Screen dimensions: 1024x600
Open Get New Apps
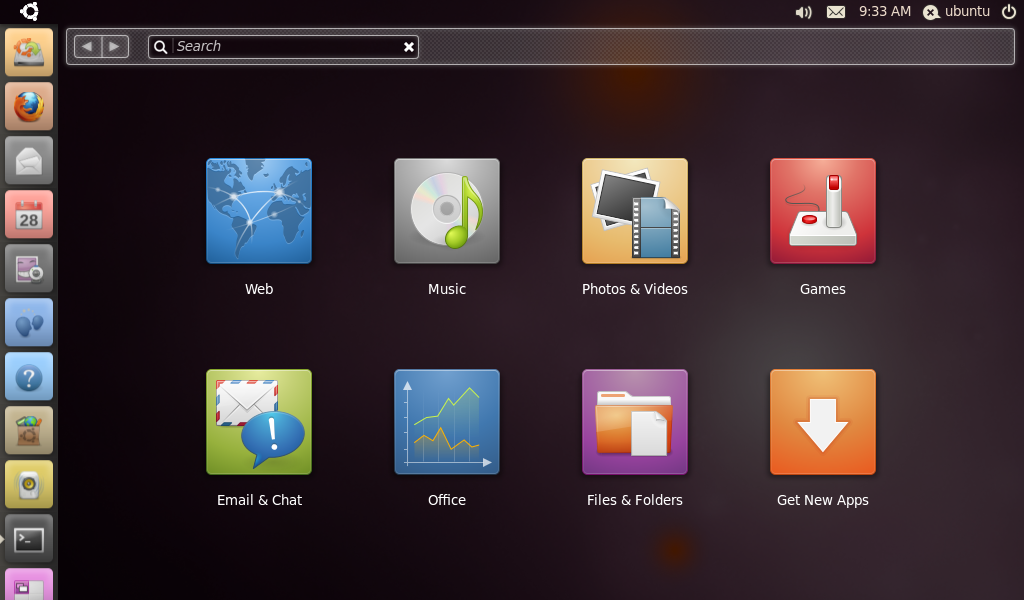[x=823, y=422]
